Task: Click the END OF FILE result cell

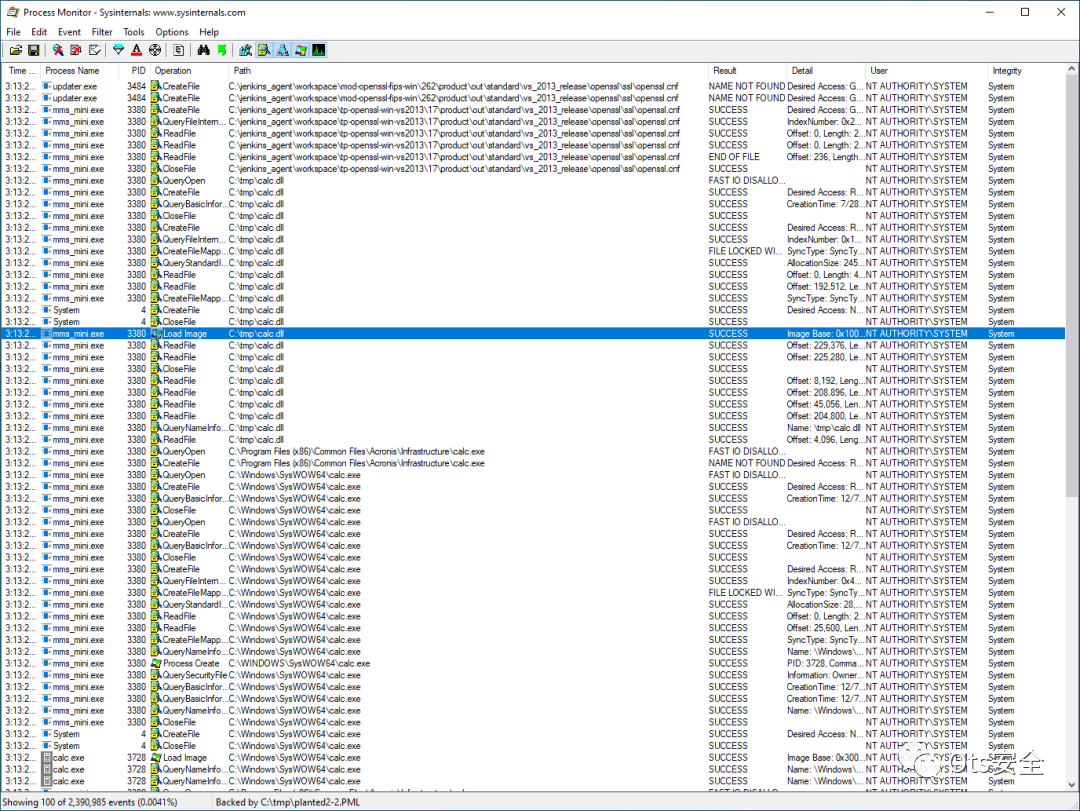Action: click(734, 157)
